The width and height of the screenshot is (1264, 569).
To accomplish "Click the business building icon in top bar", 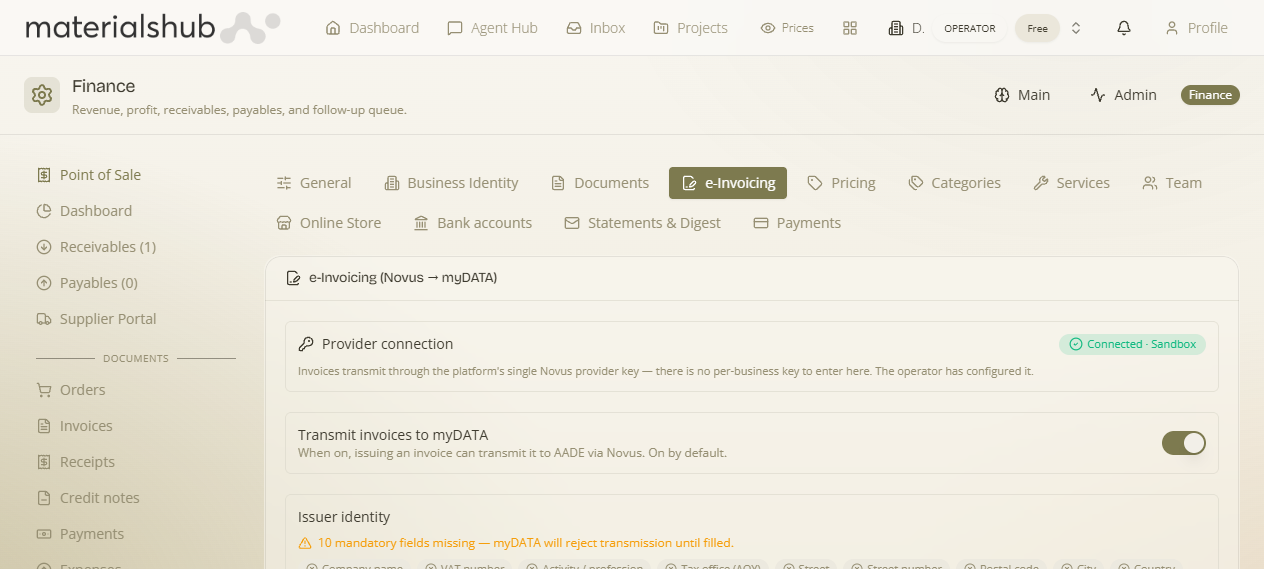I will coord(896,28).
